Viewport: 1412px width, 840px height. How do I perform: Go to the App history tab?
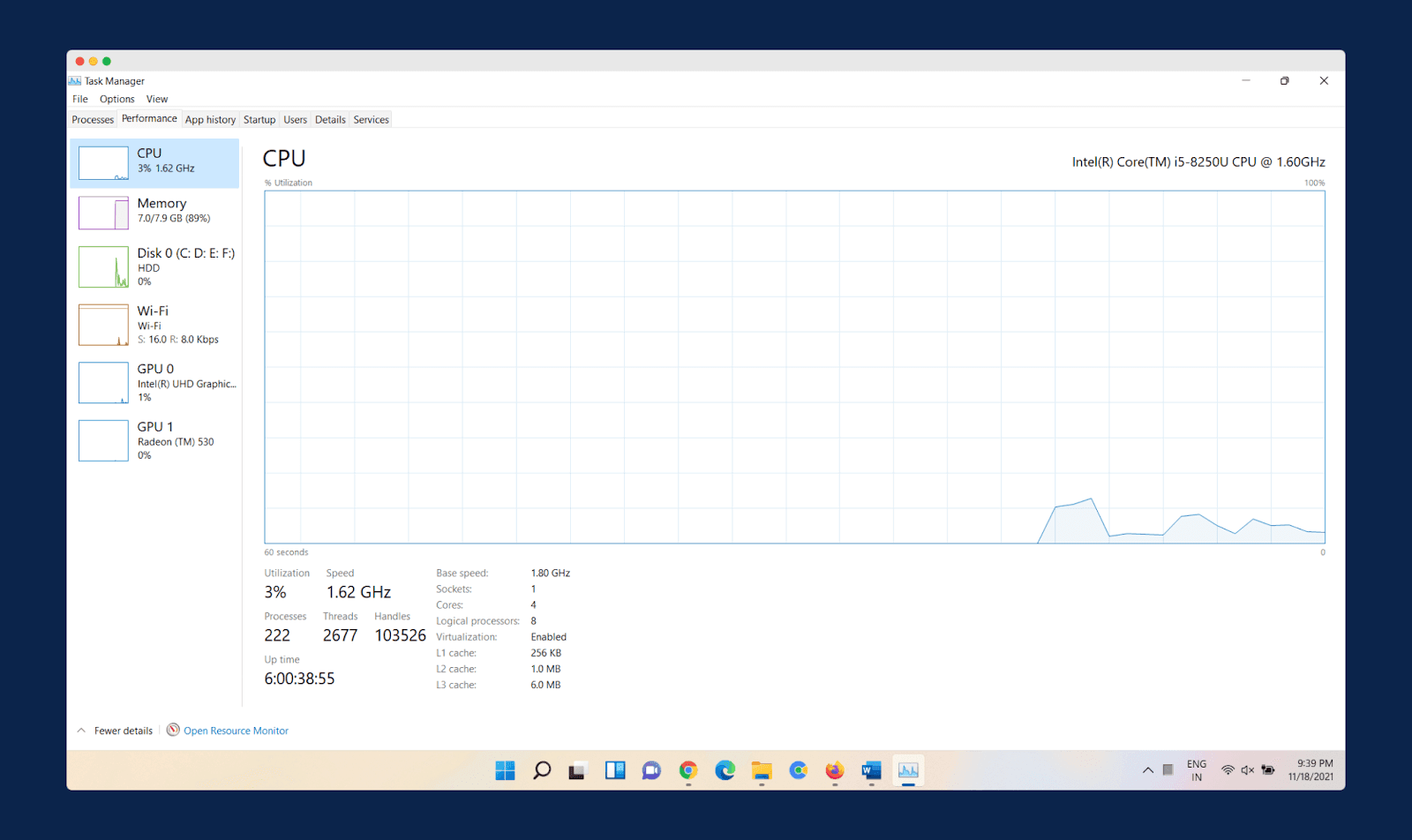[x=210, y=120]
